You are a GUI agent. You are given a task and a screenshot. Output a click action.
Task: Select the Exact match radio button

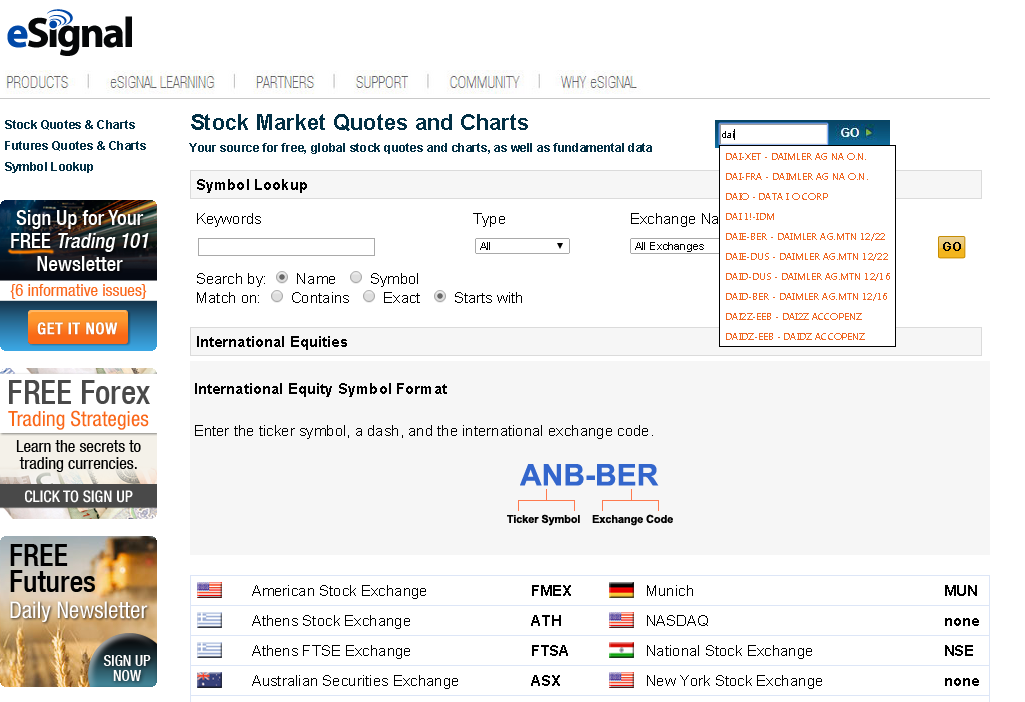[369, 297]
